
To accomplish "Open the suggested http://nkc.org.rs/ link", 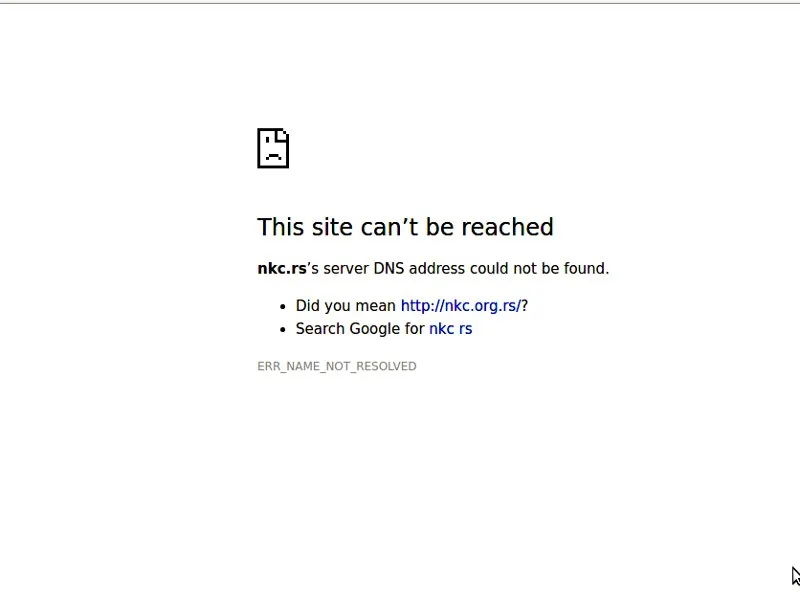I will (461, 306).
